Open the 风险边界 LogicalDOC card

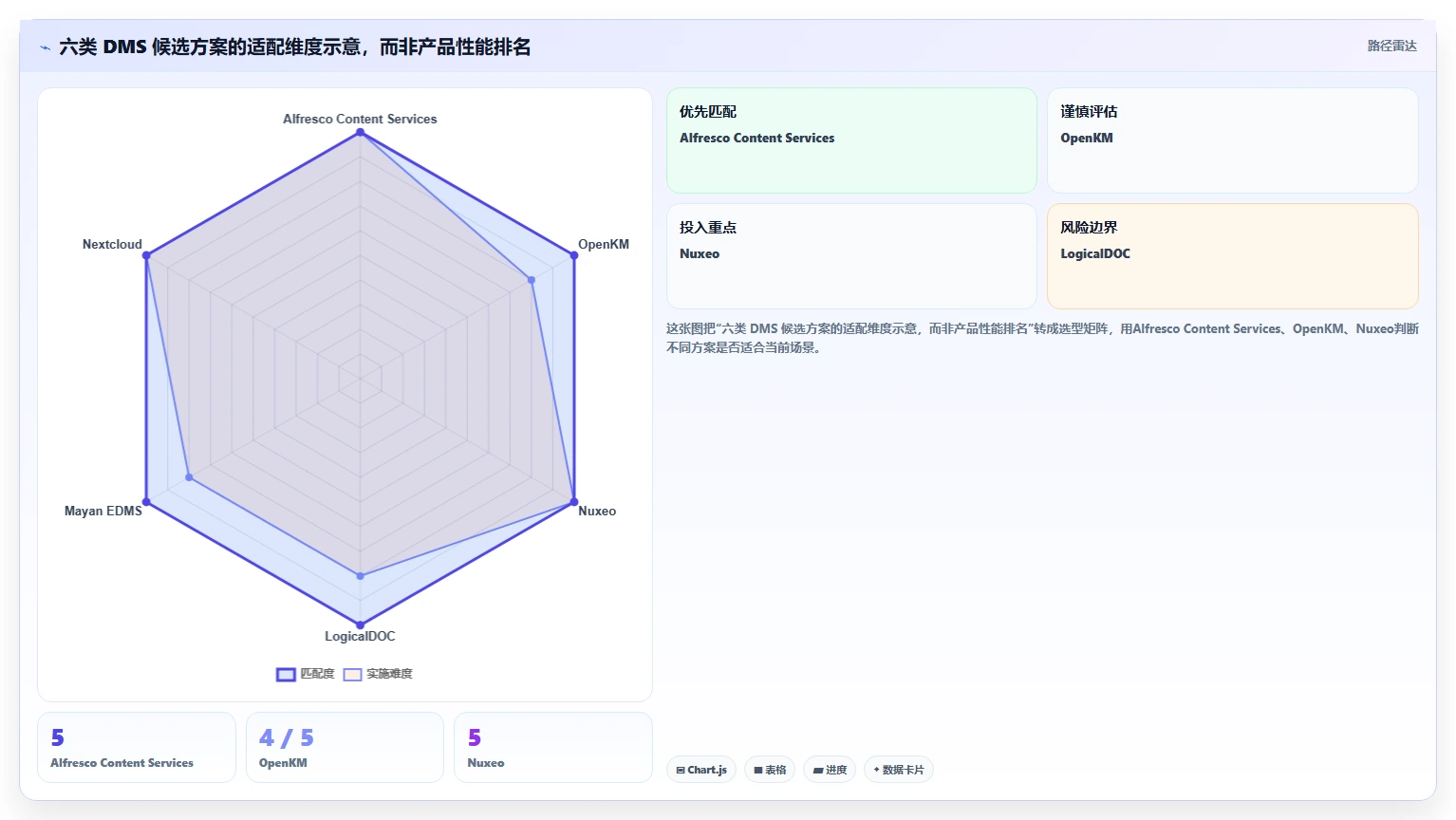1233,256
